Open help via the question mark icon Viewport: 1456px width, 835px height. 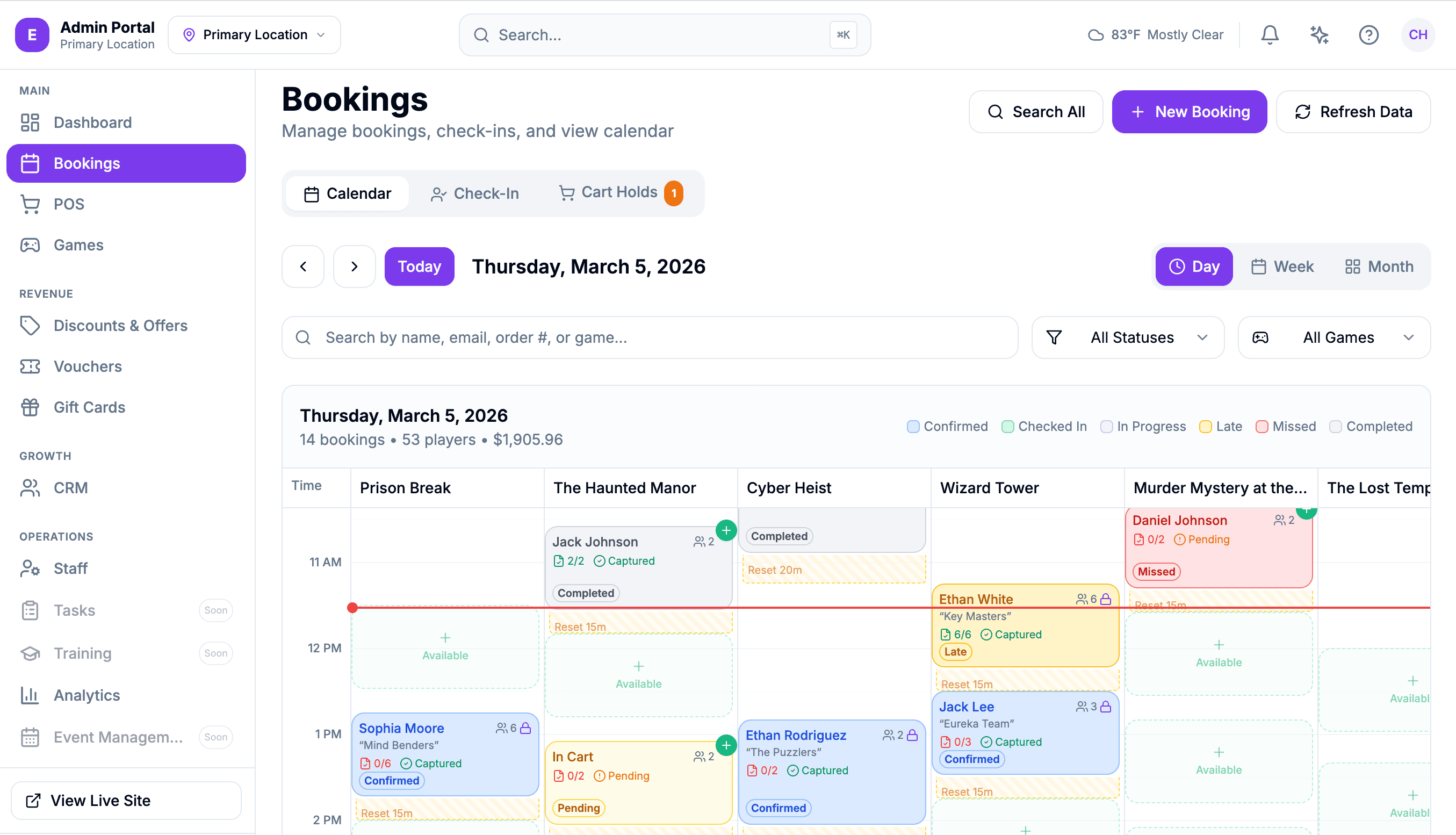pyautogui.click(x=1369, y=35)
